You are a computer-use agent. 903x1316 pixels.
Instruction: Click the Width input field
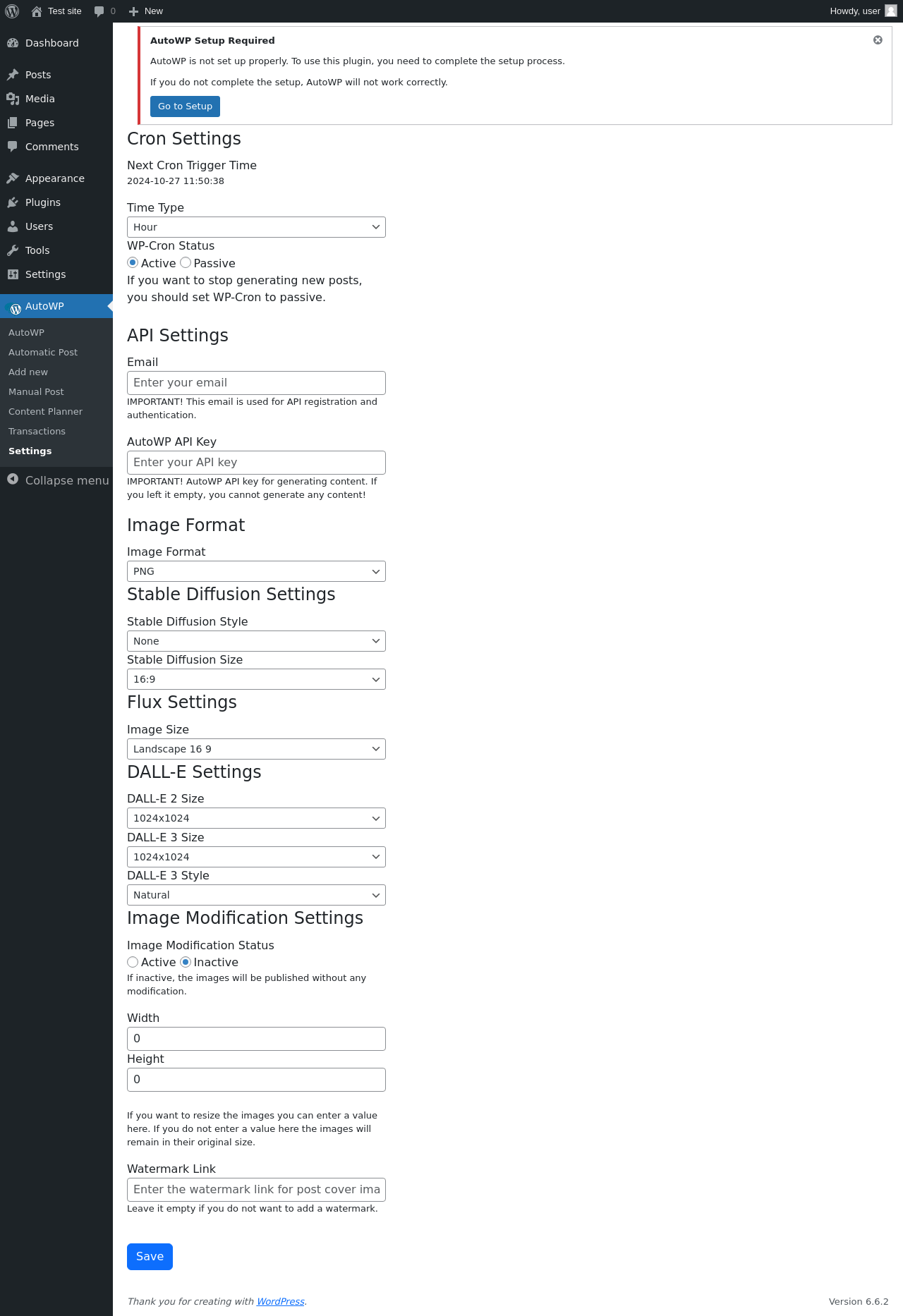256,1039
